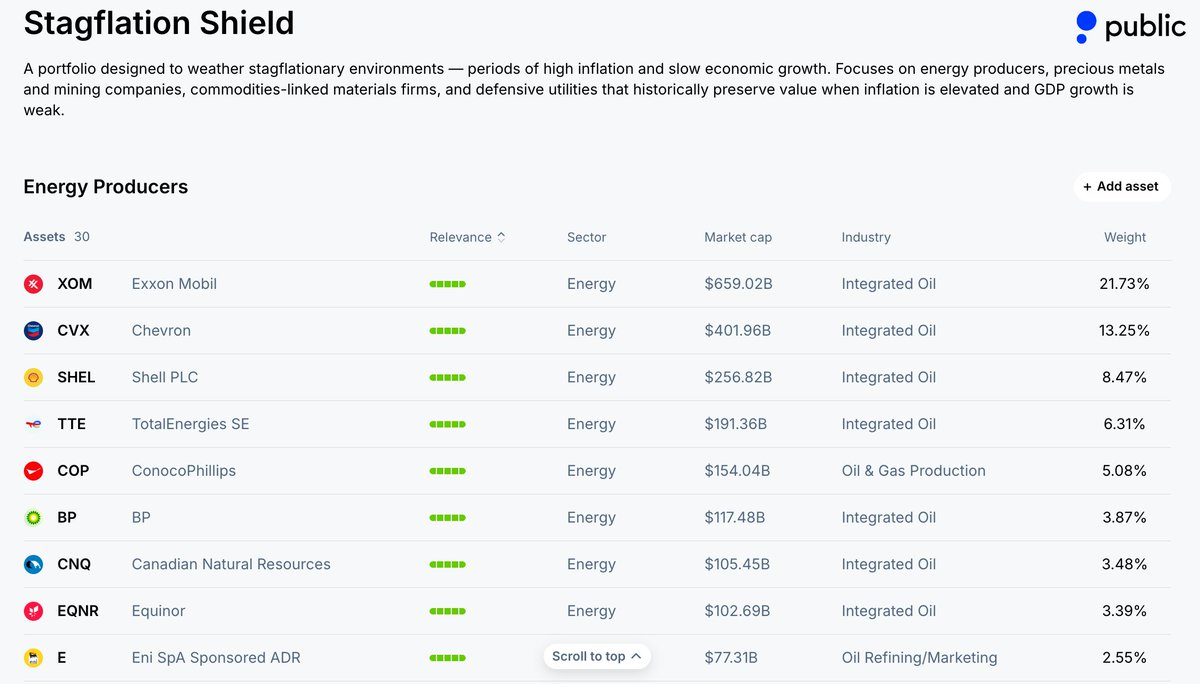
Task: Click the ConocoPhillips COP logo icon
Action: click(33, 471)
